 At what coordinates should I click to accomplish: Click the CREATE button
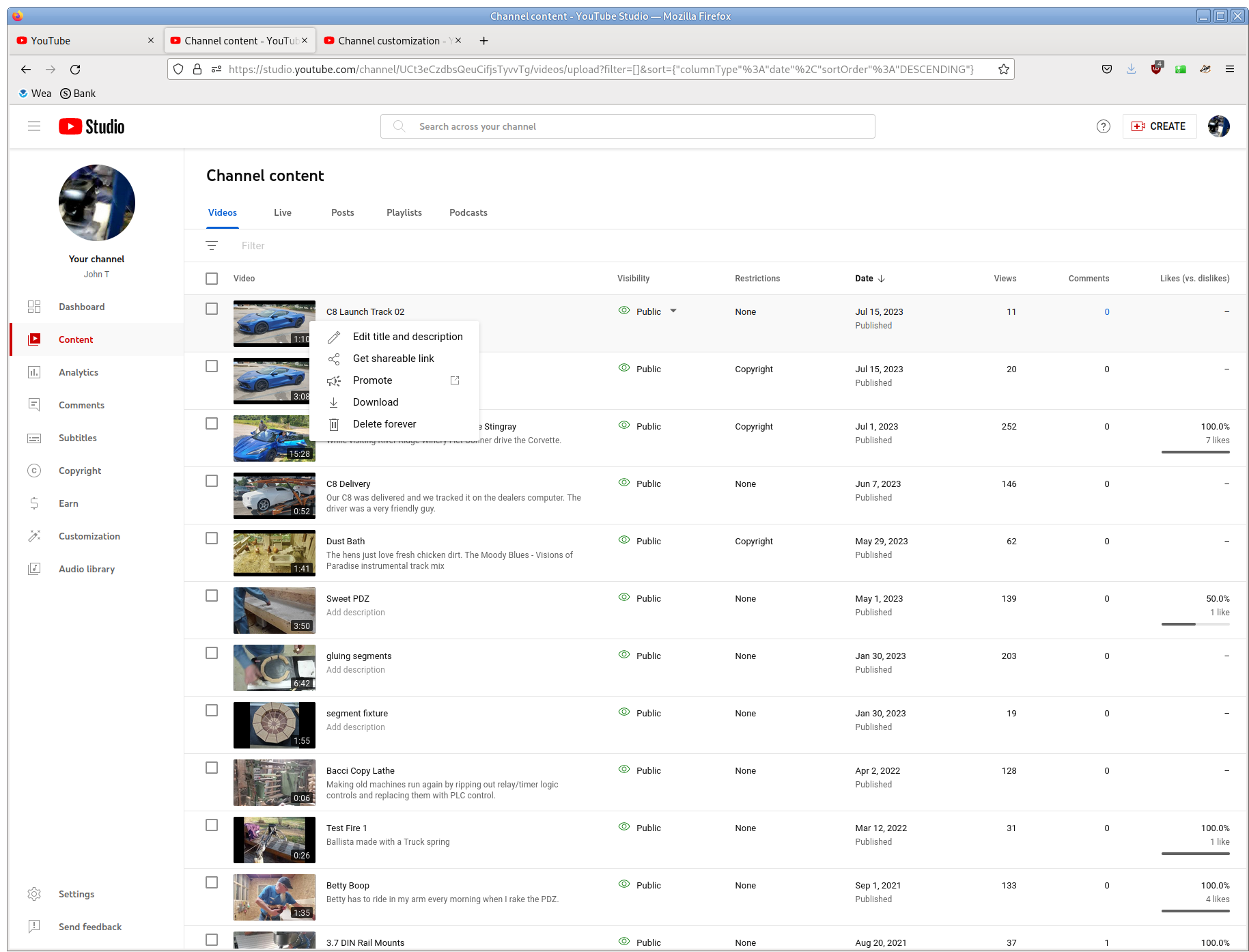pos(1159,126)
